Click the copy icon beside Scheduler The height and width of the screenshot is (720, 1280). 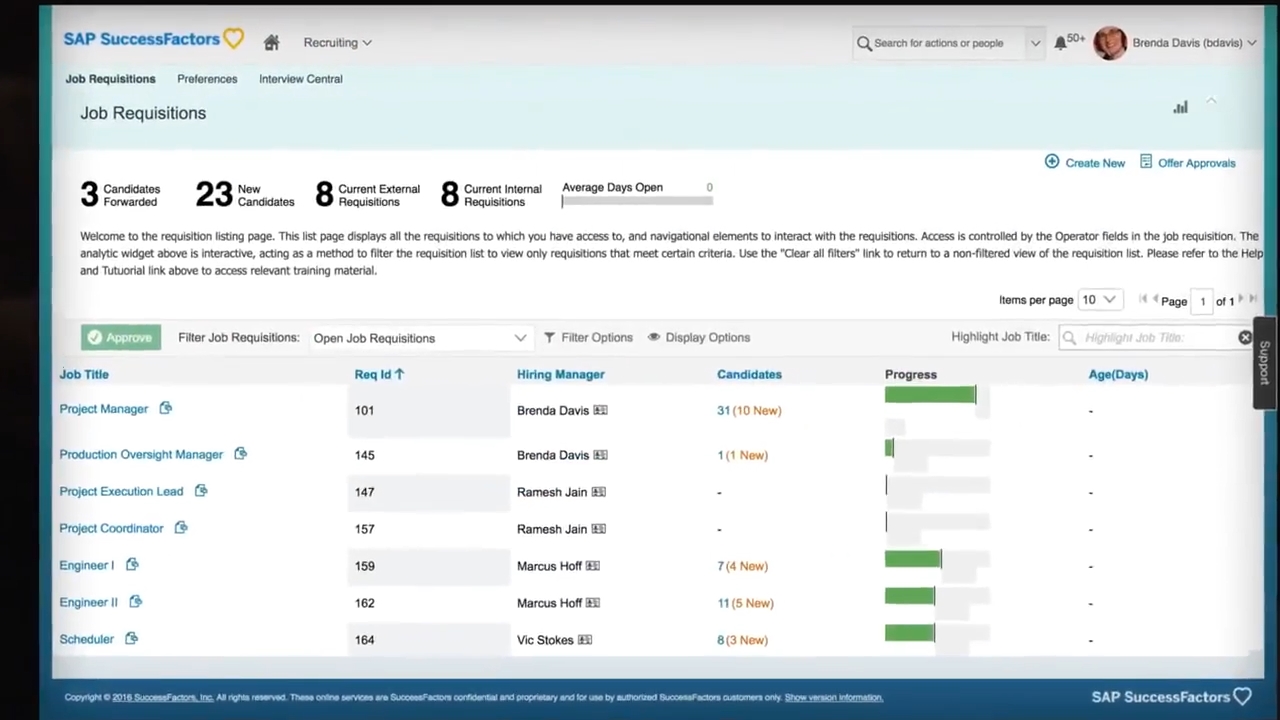pyautogui.click(x=131, y=639)
